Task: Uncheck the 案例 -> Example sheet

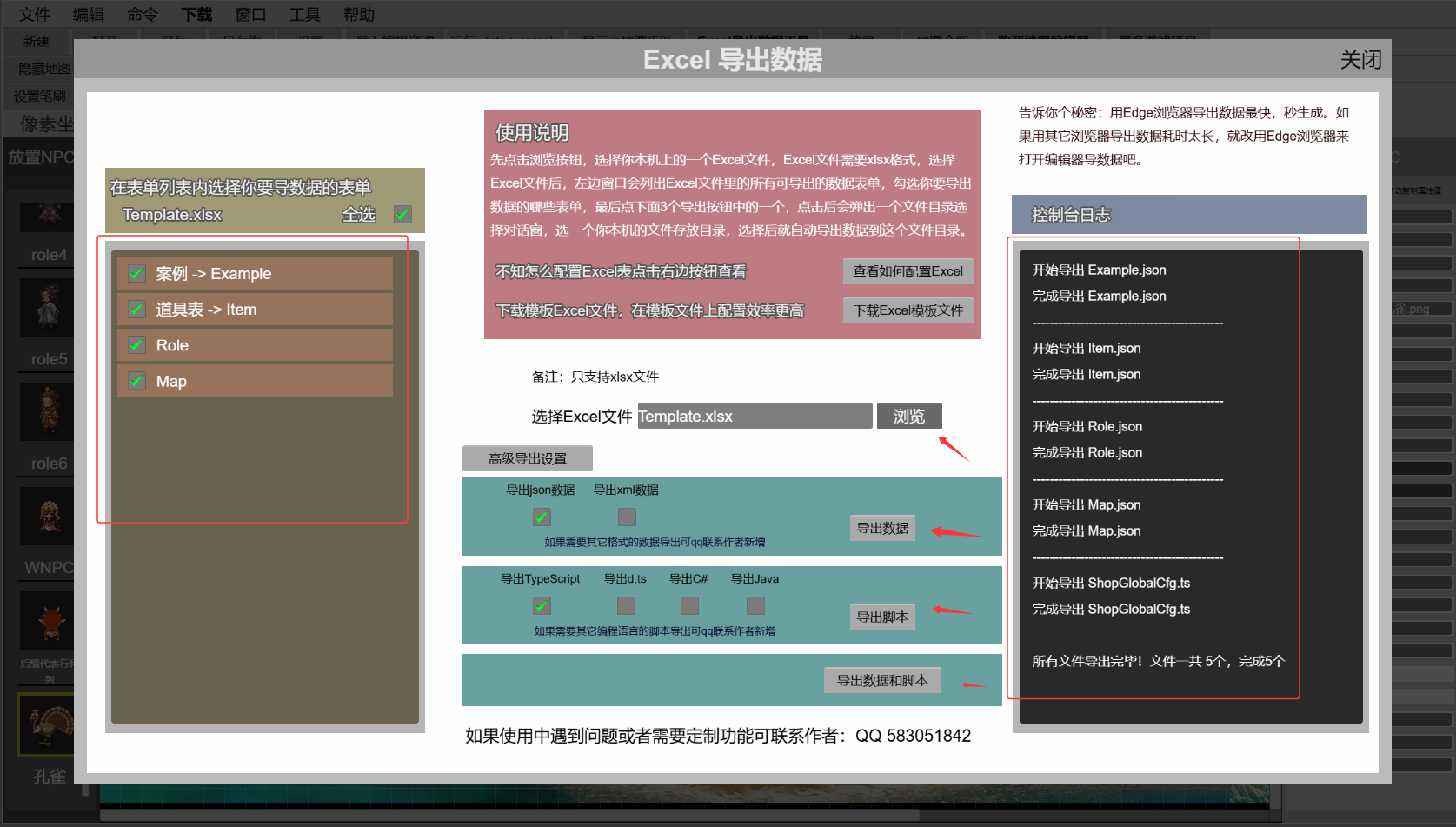Action: pyautogui.click(x=136, y=273)
